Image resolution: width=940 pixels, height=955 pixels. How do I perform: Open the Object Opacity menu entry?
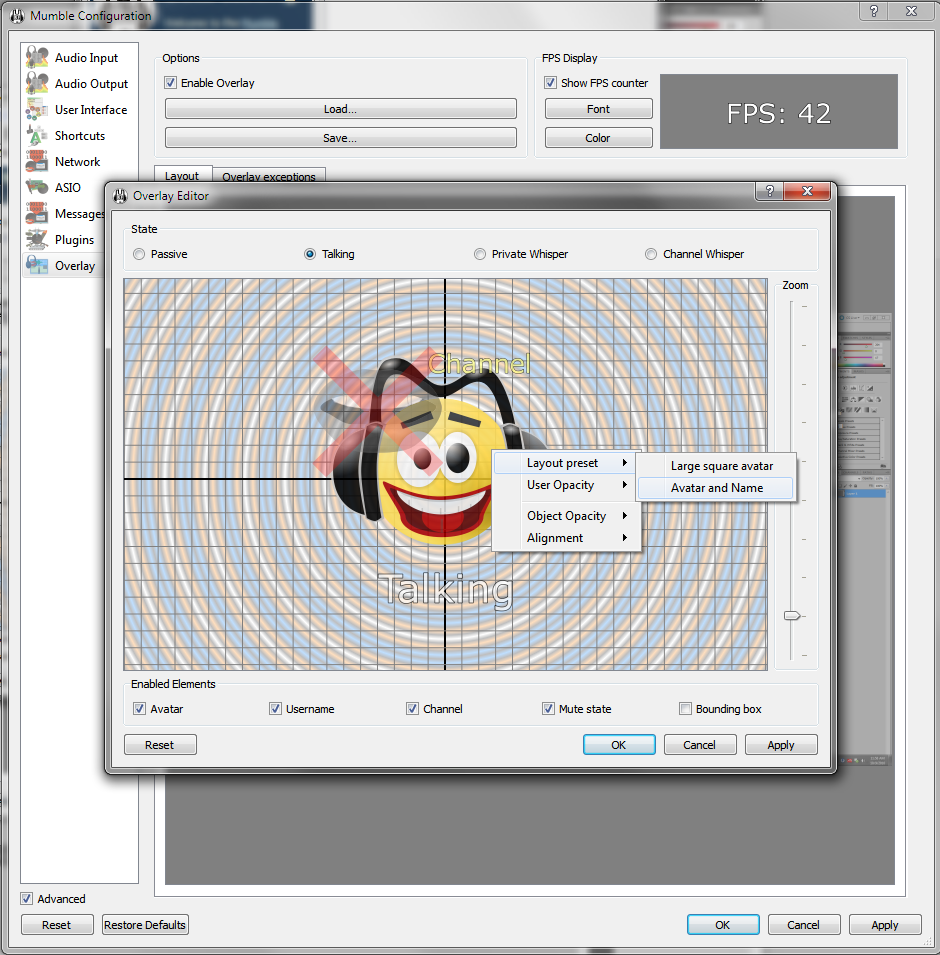pyautogui.click(x=564, y=516)
